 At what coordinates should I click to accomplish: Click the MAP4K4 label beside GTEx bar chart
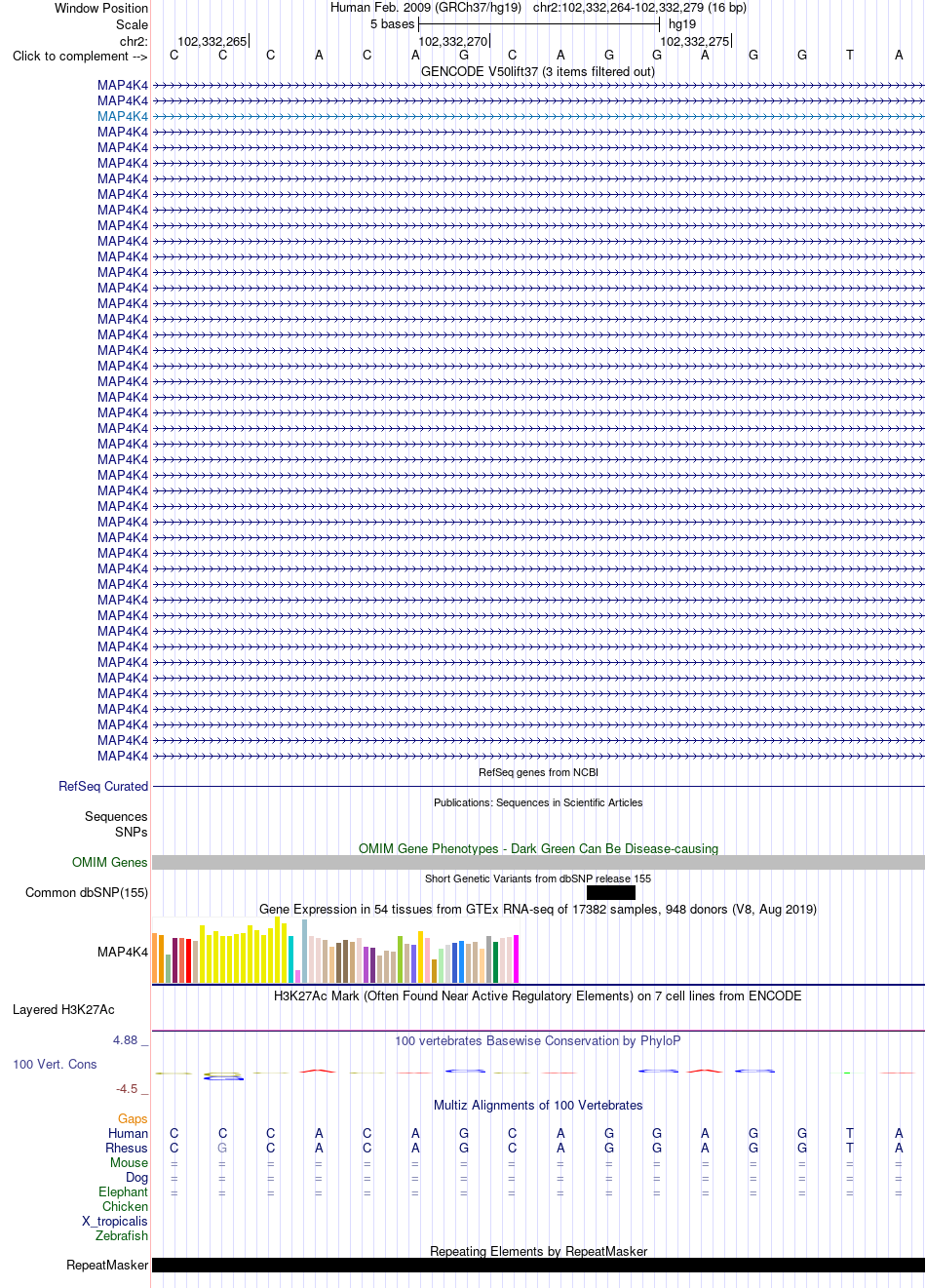pos(123,952)
